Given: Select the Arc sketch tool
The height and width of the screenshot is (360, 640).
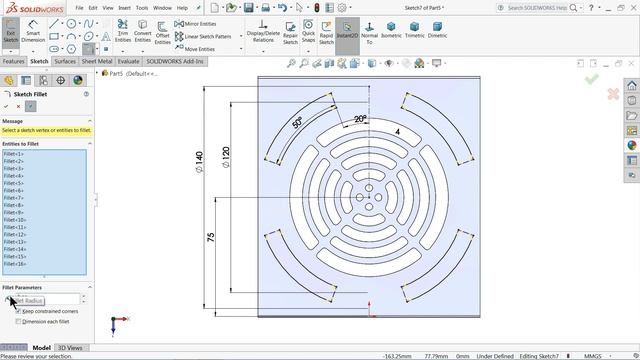Looking at the screenshot, I should pyautogui.click(x=71, y=36).
